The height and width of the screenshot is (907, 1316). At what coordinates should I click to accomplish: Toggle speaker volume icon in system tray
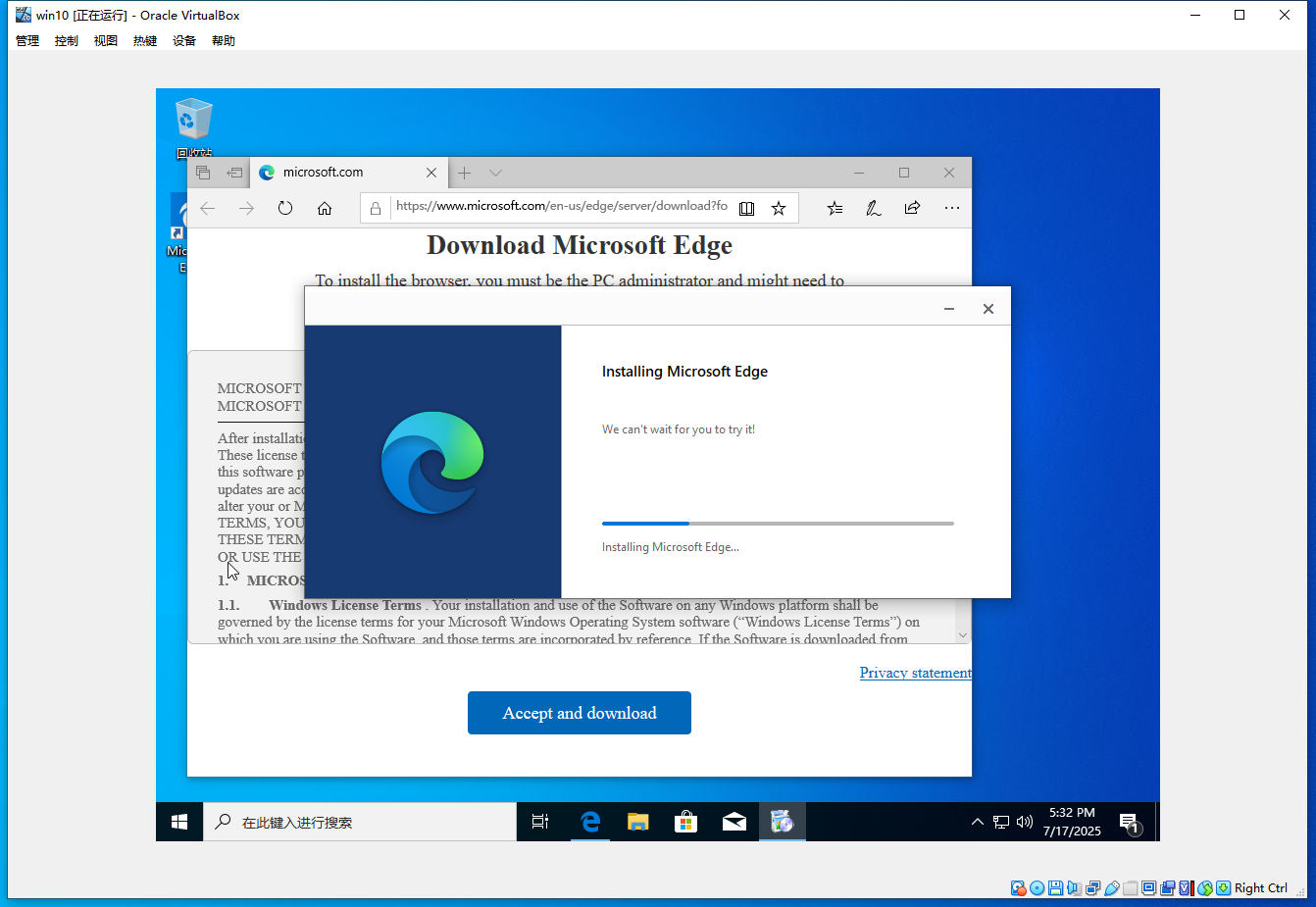click(1024, 822)
